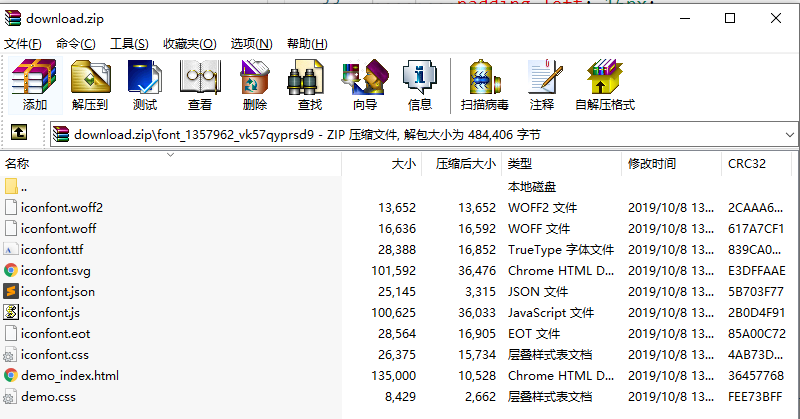The image size is (800, 419).
Task: Sort by Packed Size (压缩后大小) column
Action: [x=462, y=164]
